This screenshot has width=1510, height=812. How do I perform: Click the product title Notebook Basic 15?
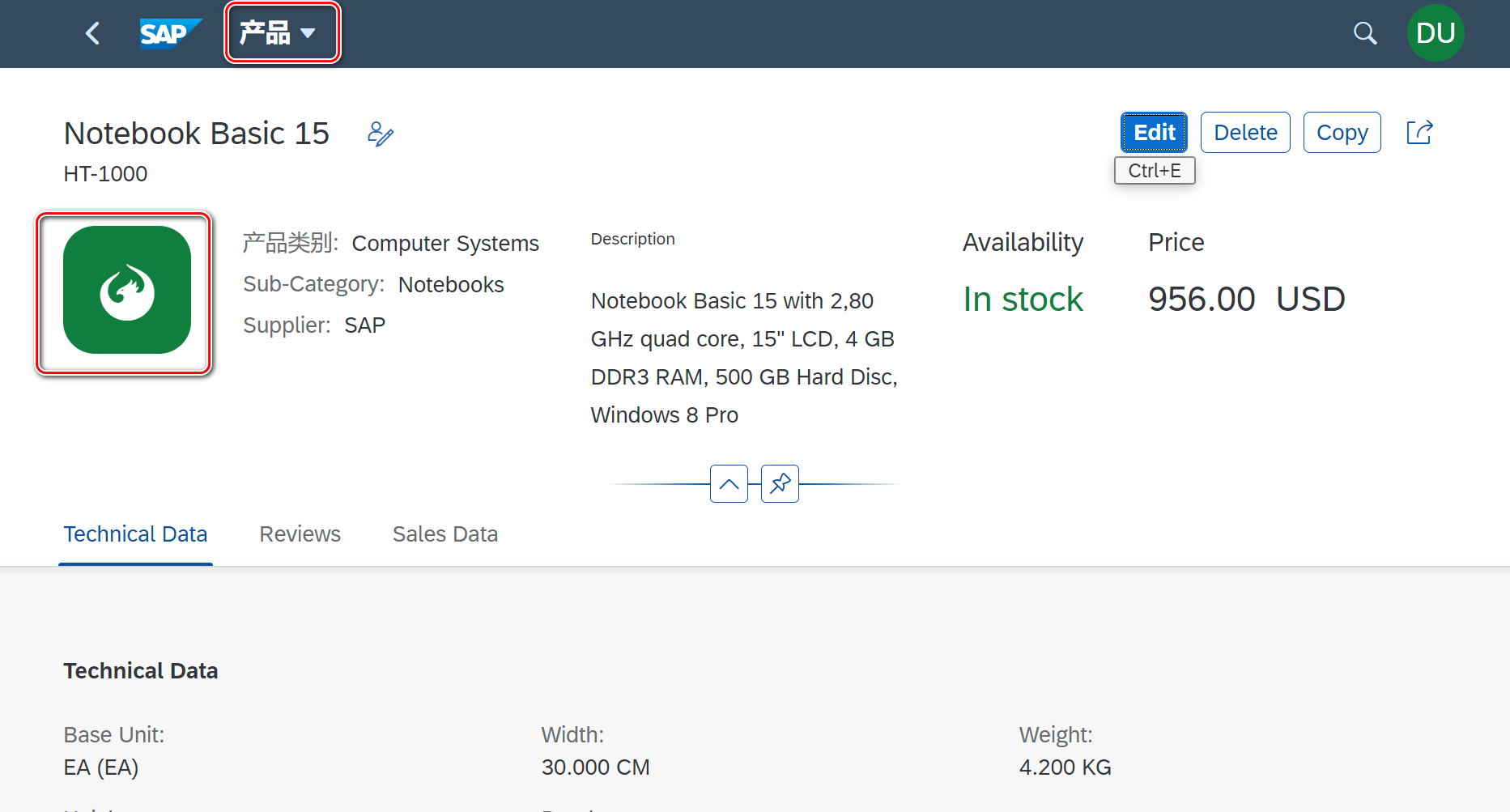tap(197, 134)
